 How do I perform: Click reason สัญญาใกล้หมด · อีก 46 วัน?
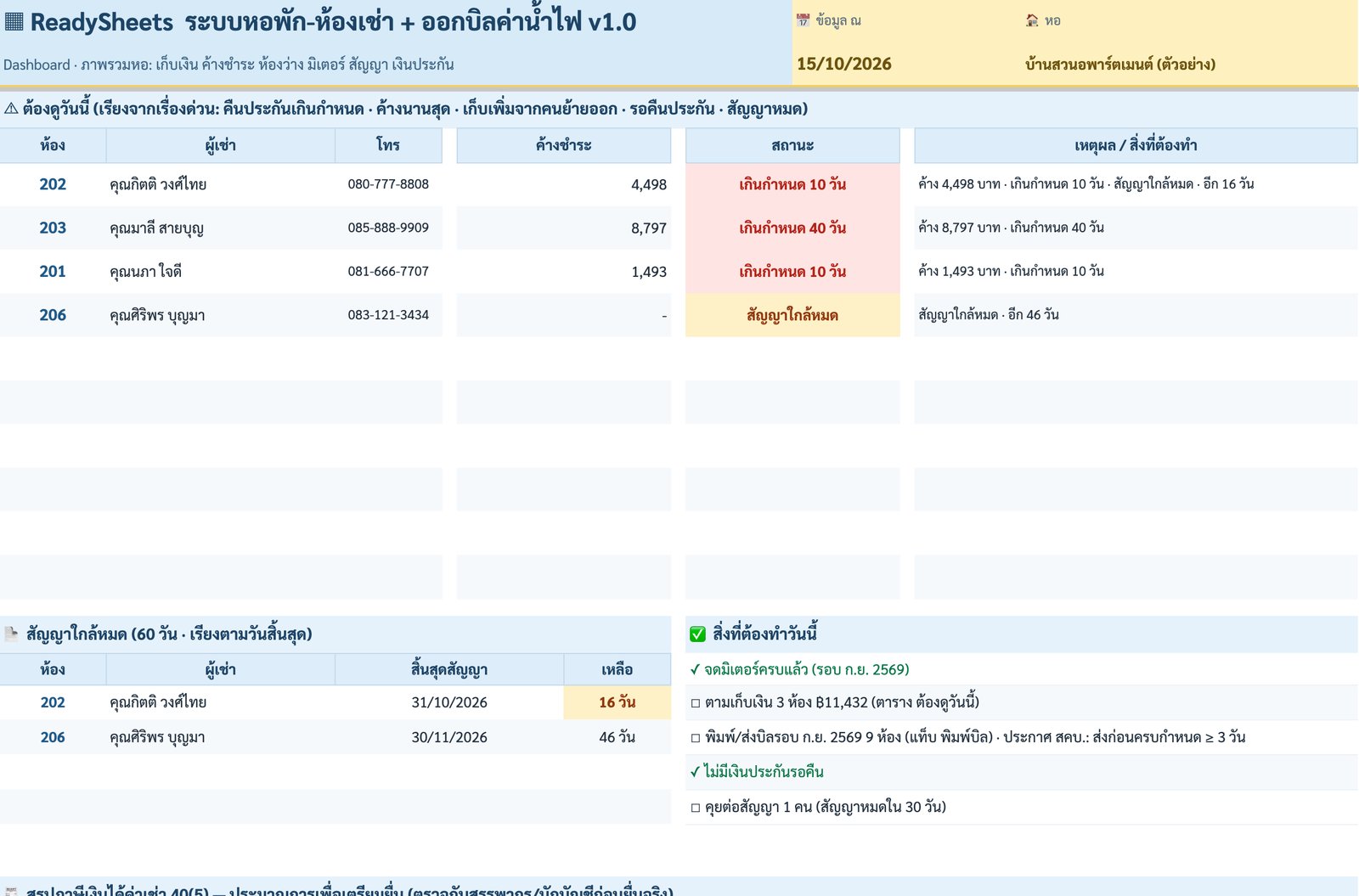click(989, 315)
